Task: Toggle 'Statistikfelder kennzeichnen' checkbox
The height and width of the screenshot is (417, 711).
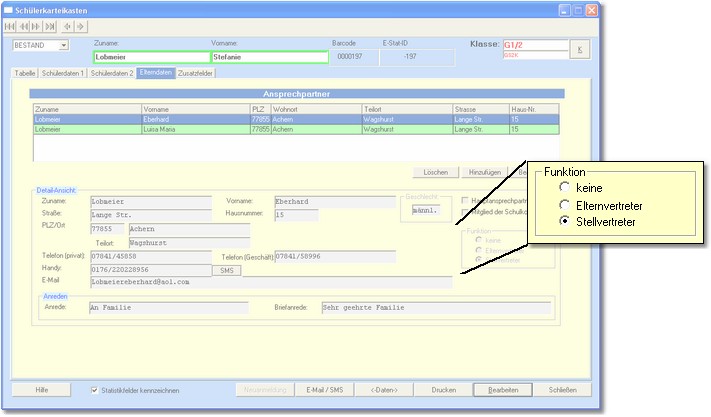Action: click(x=95, y=390)
